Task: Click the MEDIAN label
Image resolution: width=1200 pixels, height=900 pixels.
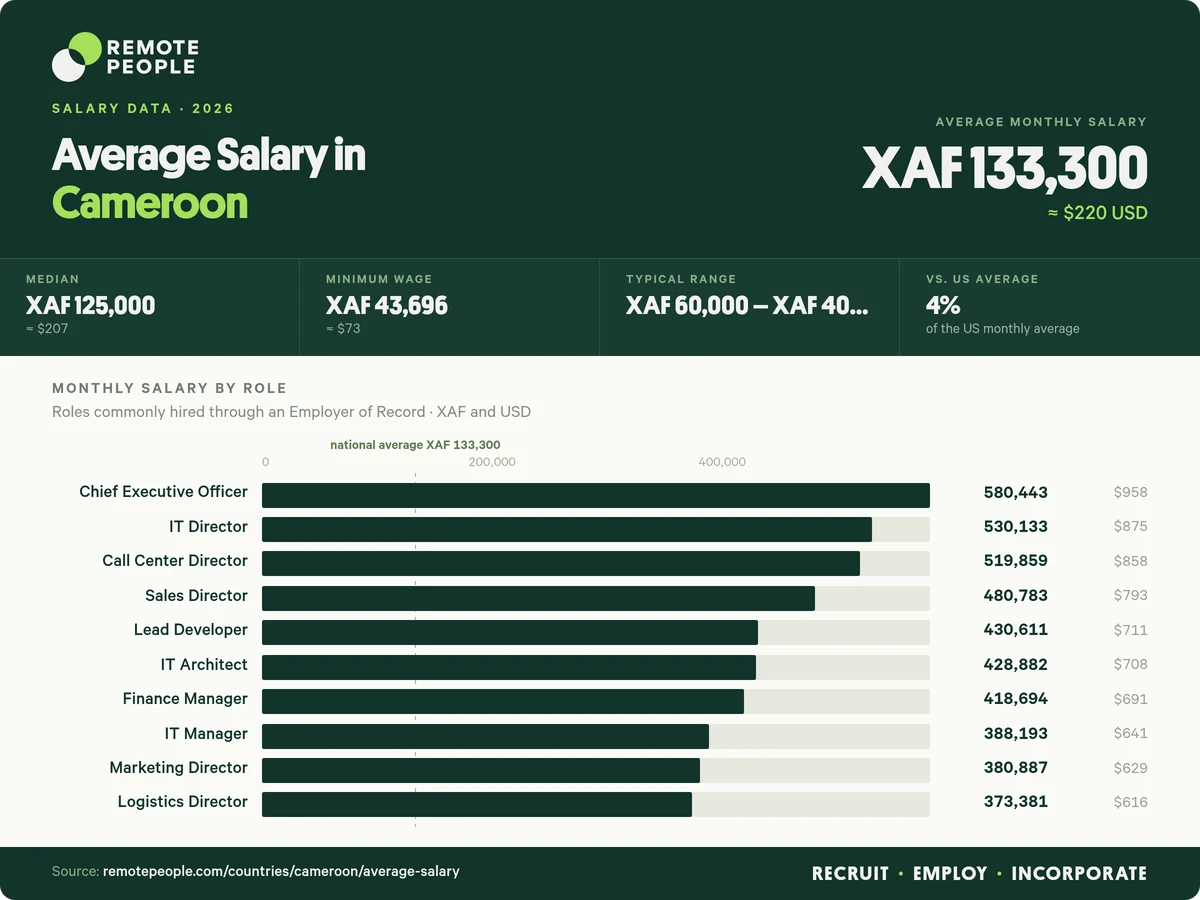Action: 52,279
